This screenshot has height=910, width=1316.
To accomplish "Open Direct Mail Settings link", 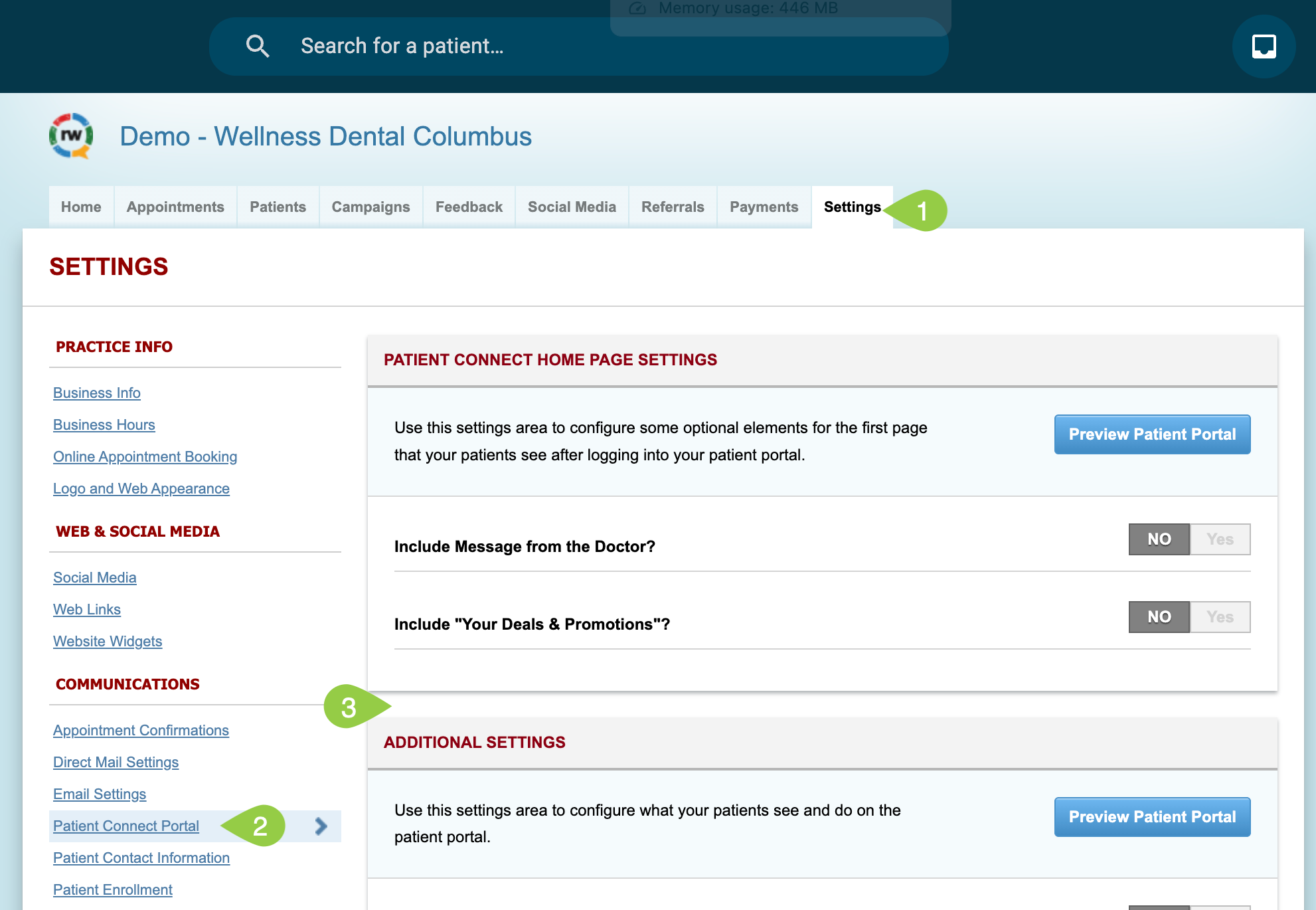I will tap(116, 762).
